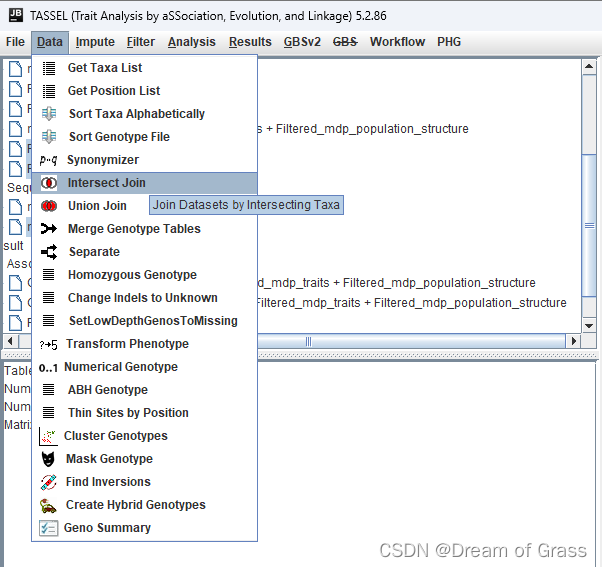Click the Mask Genotype mask icon
Screen dimensions: 602x567
coord(48,459)
